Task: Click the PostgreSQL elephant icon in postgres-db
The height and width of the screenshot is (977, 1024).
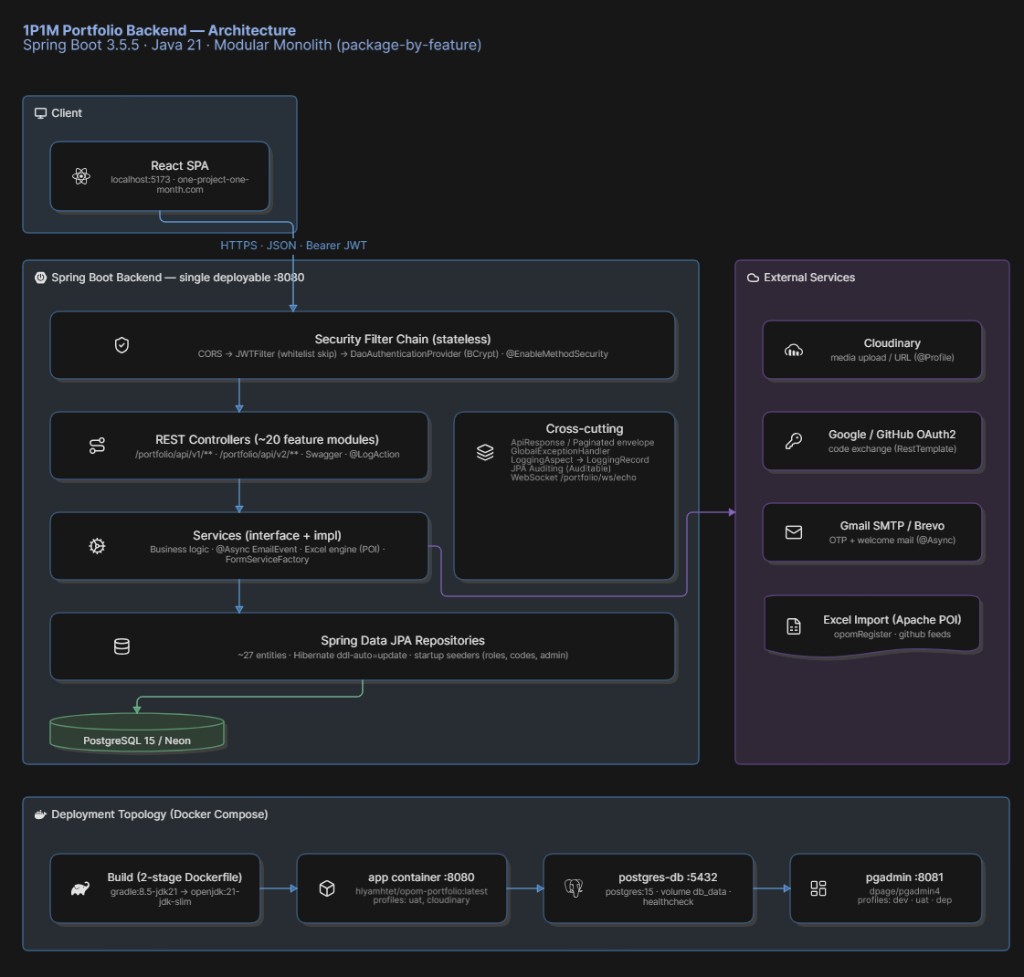Action: [573, 888]
